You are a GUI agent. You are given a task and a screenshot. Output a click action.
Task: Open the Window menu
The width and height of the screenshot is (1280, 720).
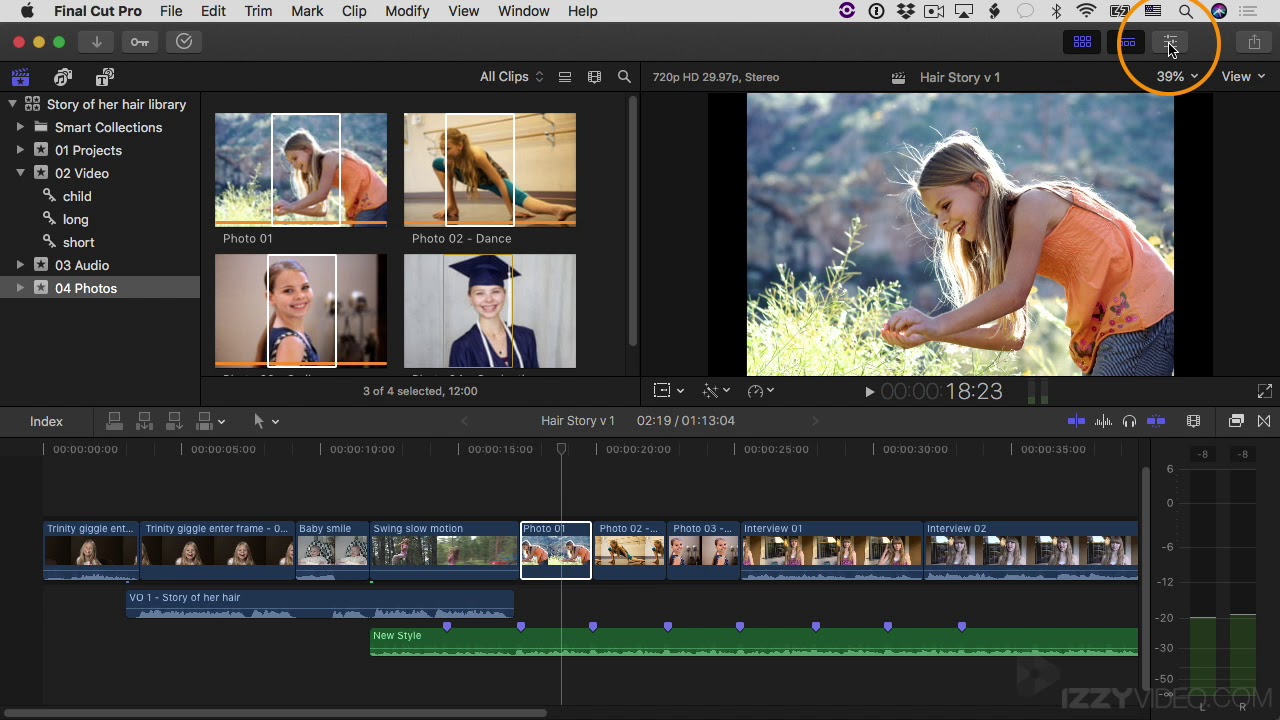[524, 11]
